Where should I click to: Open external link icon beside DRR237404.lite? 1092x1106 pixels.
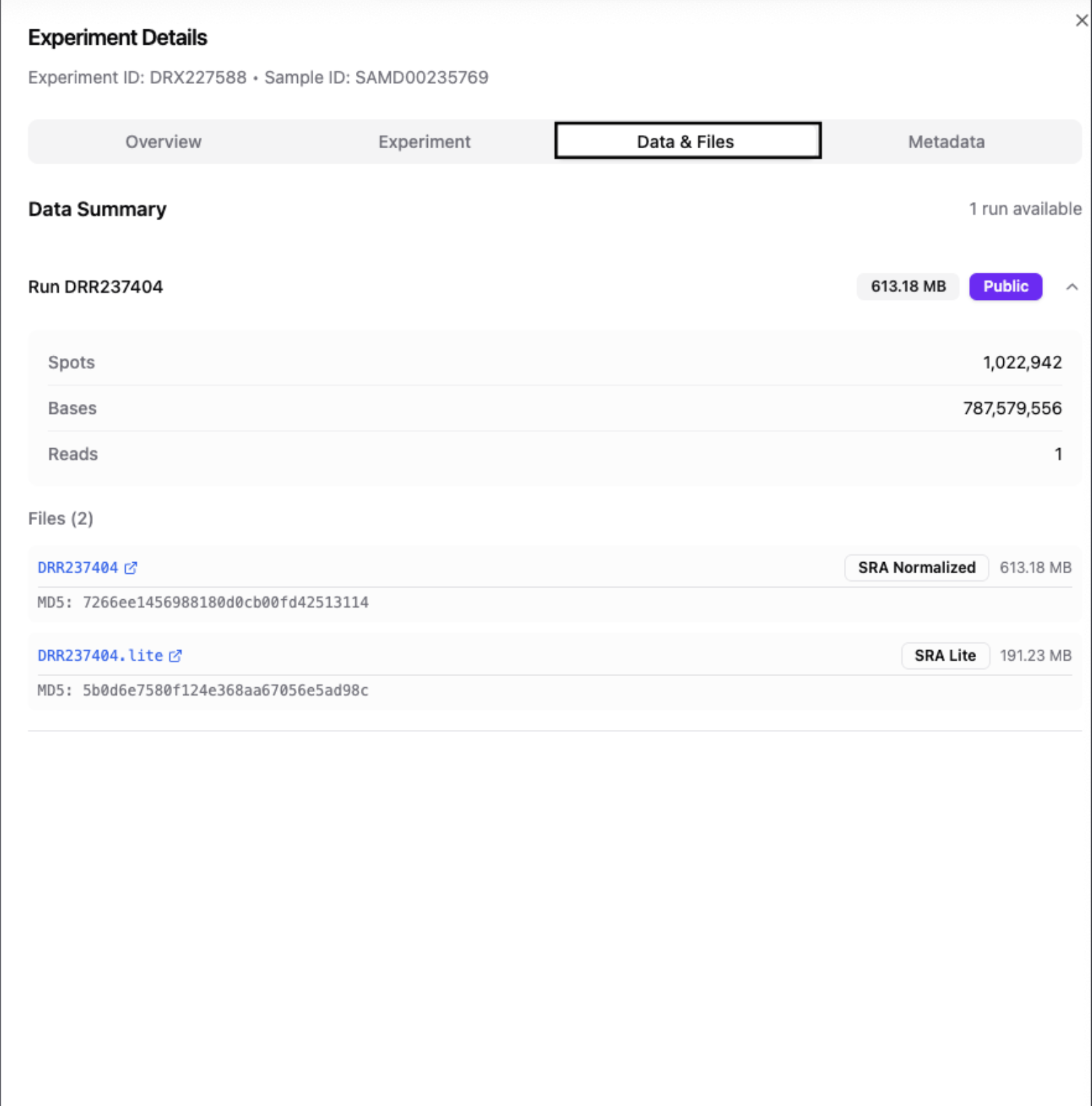click(x=175, y=656)
